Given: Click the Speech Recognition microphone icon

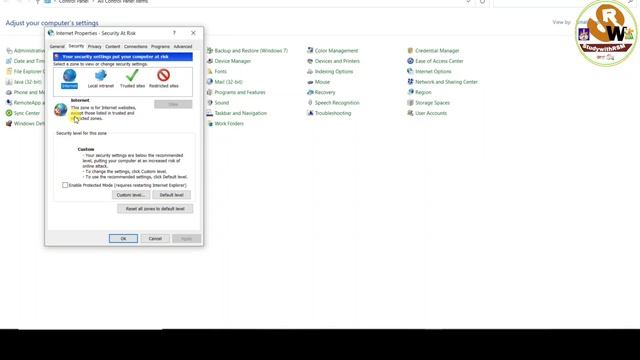Looking at the screenshot, I should click(x=310, y=103).
